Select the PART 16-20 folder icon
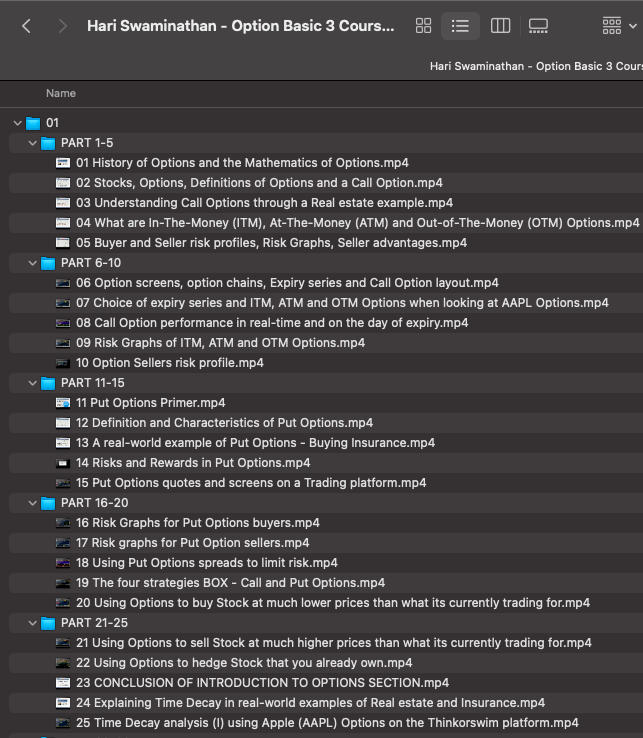 click(x=48, y=503)
